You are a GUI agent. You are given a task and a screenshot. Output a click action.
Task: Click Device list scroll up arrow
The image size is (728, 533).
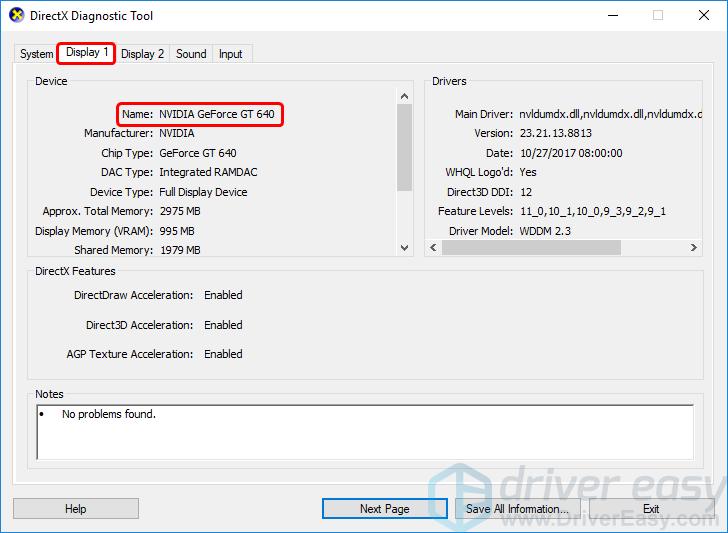point(404,96)
